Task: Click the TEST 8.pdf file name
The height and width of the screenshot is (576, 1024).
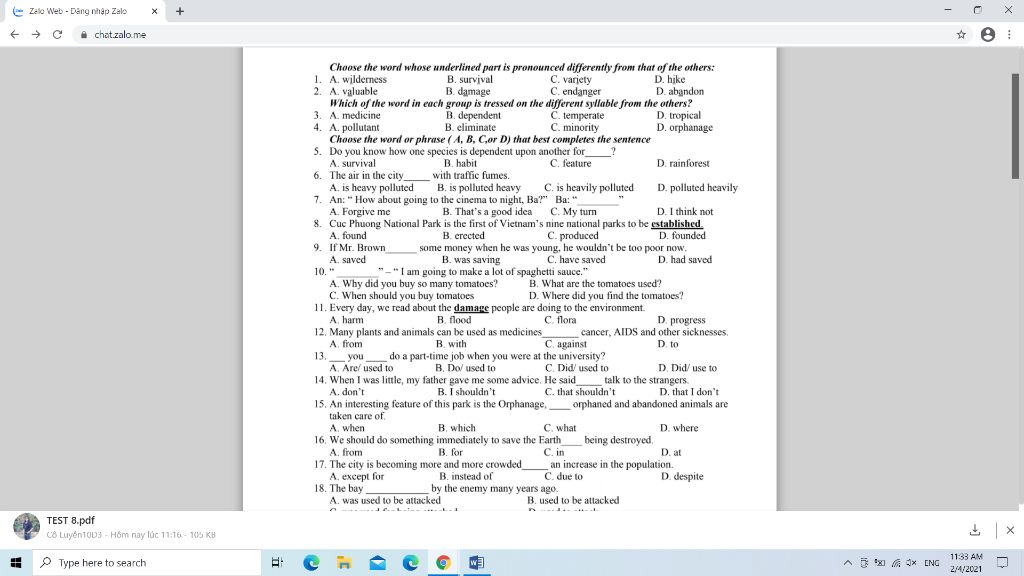Action: pos(71,520)
